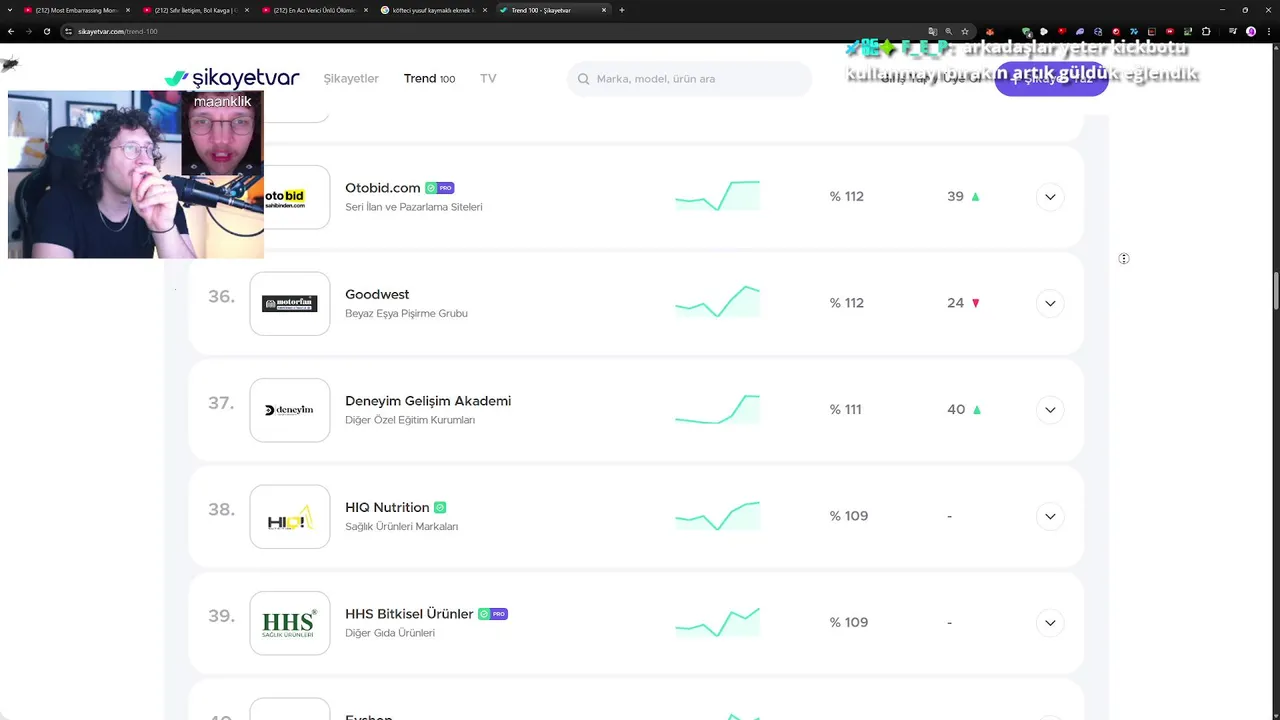Reload the page with the refresh icon

[46, 31]
